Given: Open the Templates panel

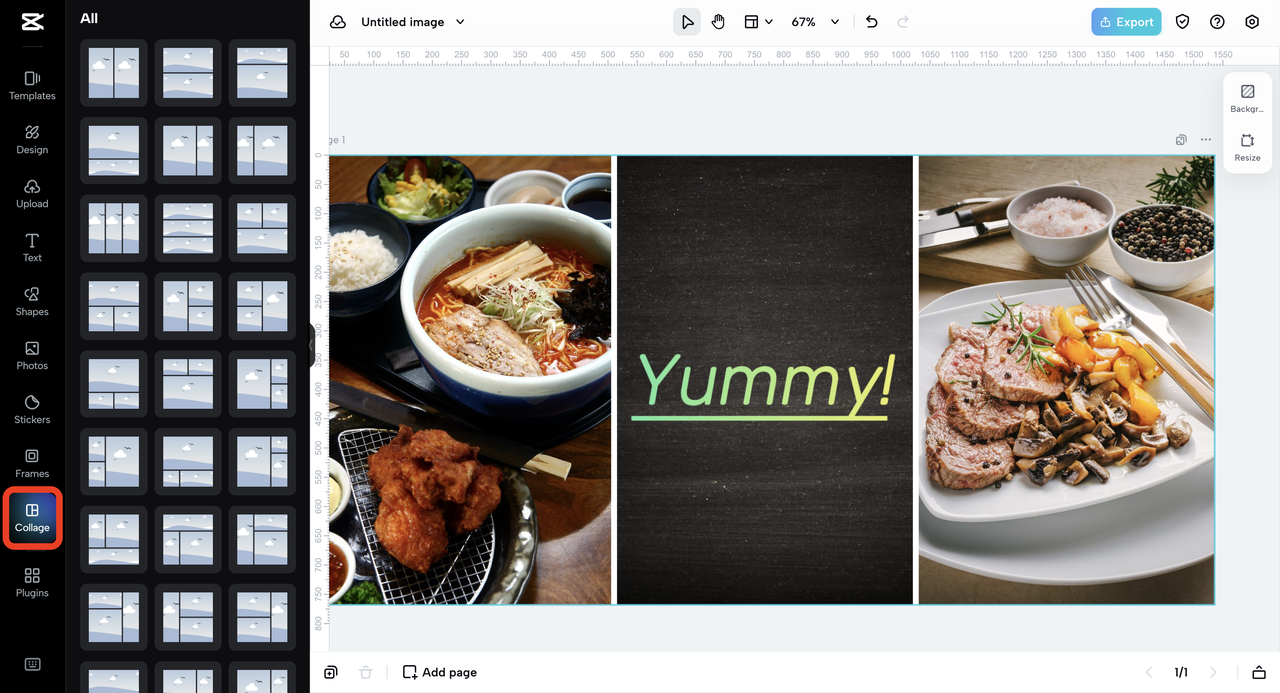Looking at the screenshot, I should coord(32,85).
